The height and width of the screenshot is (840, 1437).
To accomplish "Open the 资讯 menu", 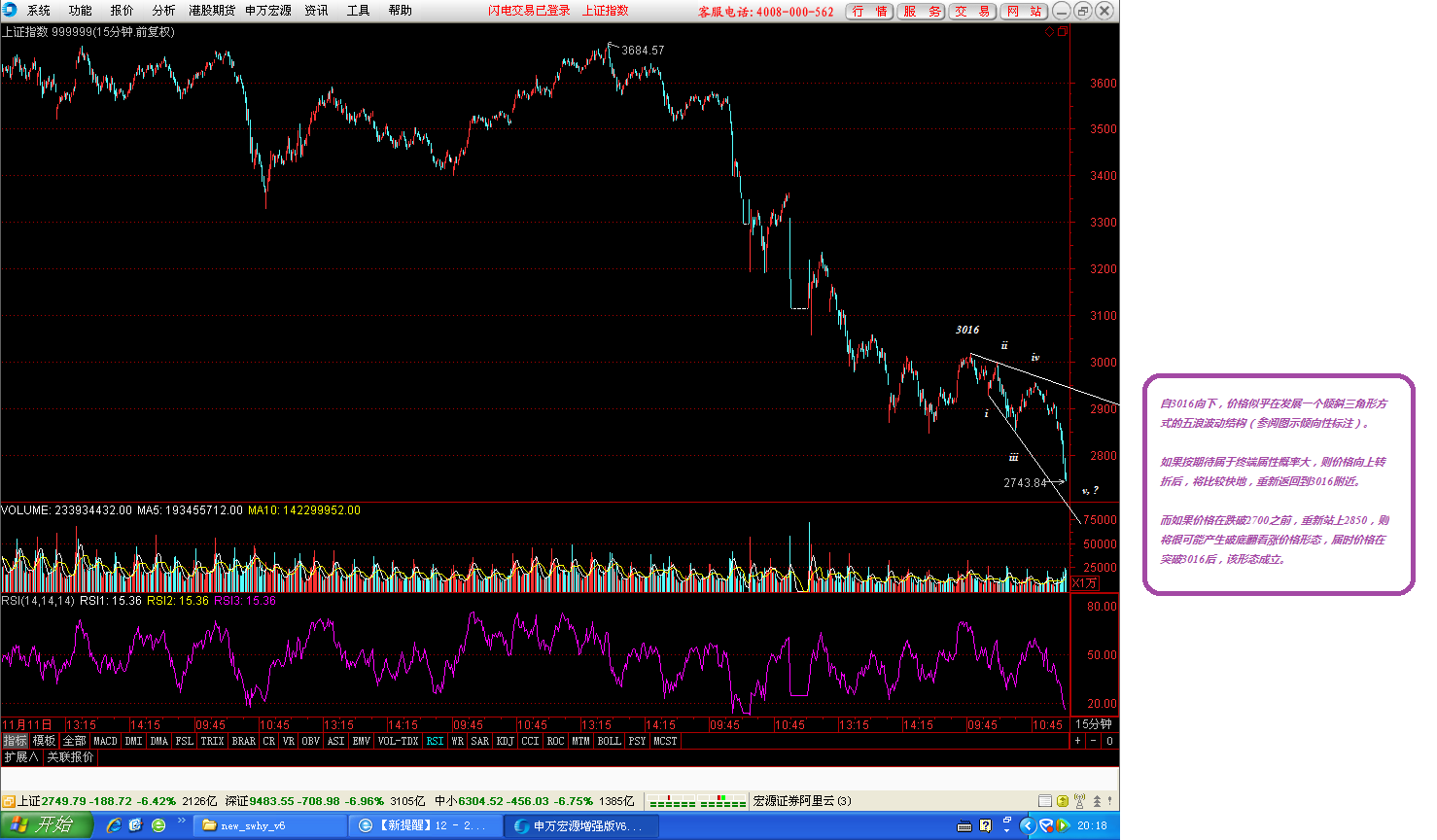I will pyautogui.click(x=316, y=11).
